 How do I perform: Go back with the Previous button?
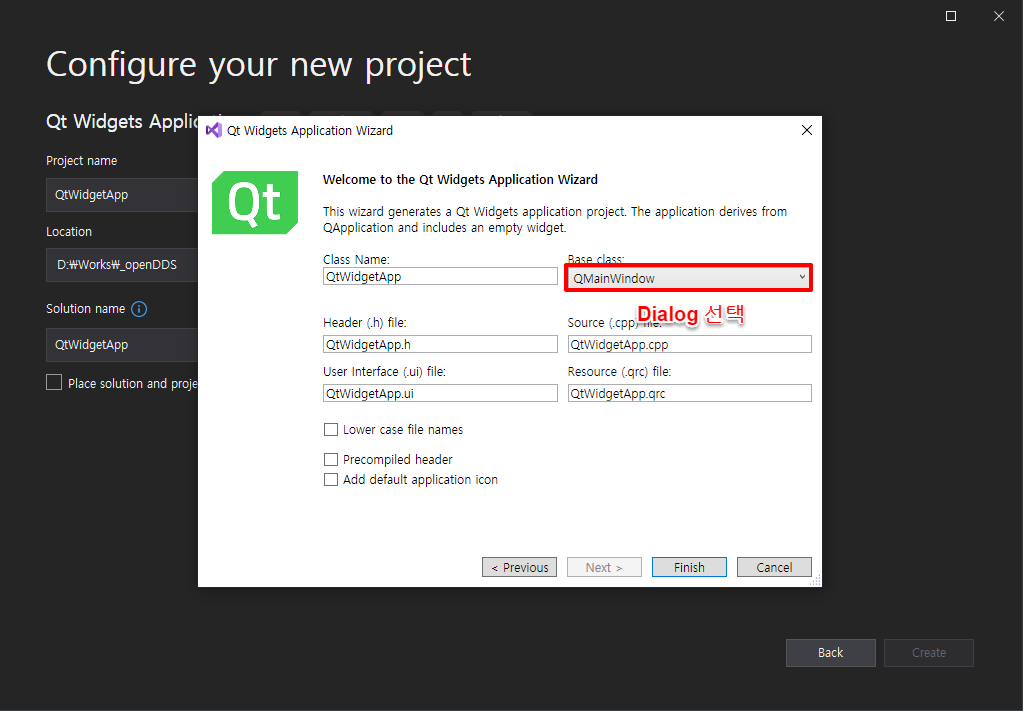point(519,567)
